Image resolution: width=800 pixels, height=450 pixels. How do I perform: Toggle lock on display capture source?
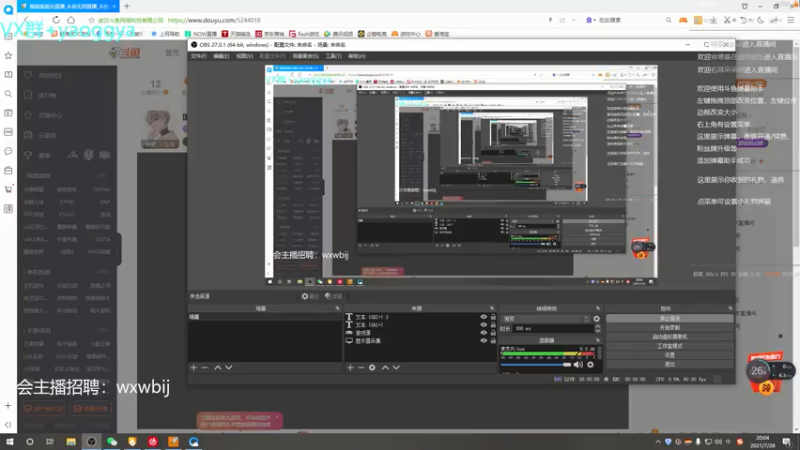[x=493, y=340]
